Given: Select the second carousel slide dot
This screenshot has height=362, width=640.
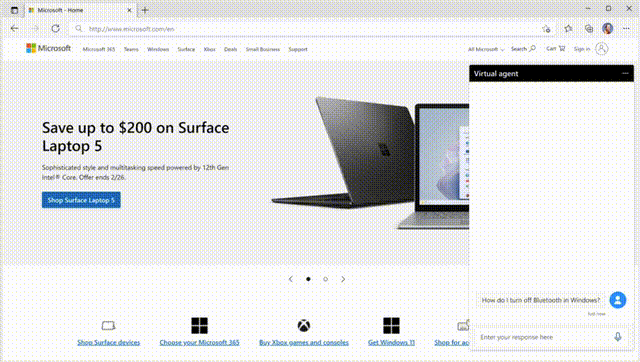Looking at the screenshot, I should click(x=325, y=279).
